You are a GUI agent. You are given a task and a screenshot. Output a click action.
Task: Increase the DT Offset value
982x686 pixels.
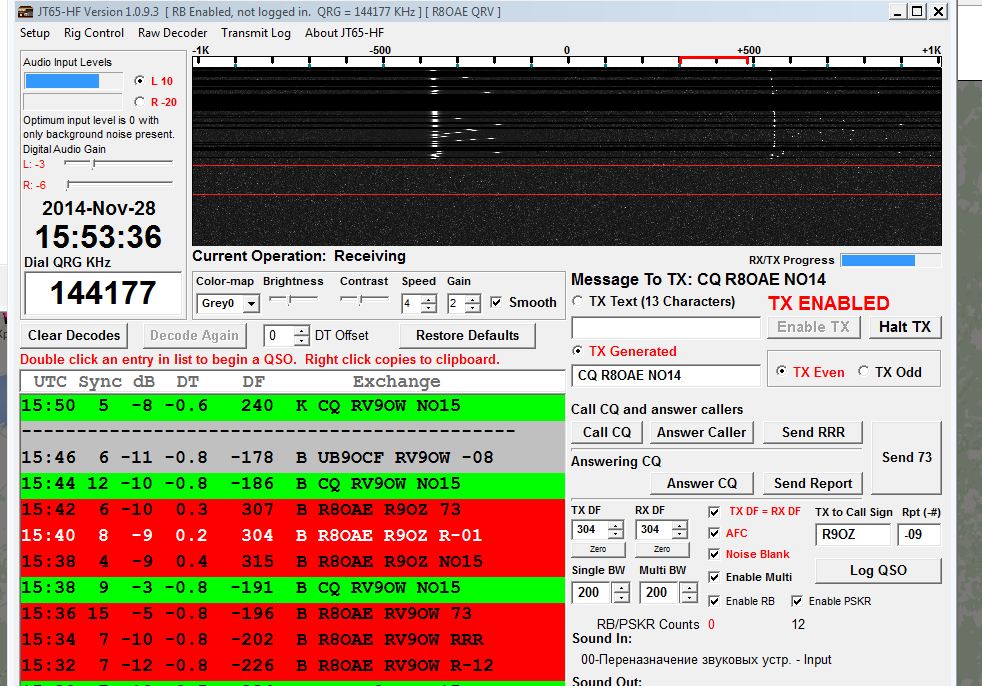(303, 331)
